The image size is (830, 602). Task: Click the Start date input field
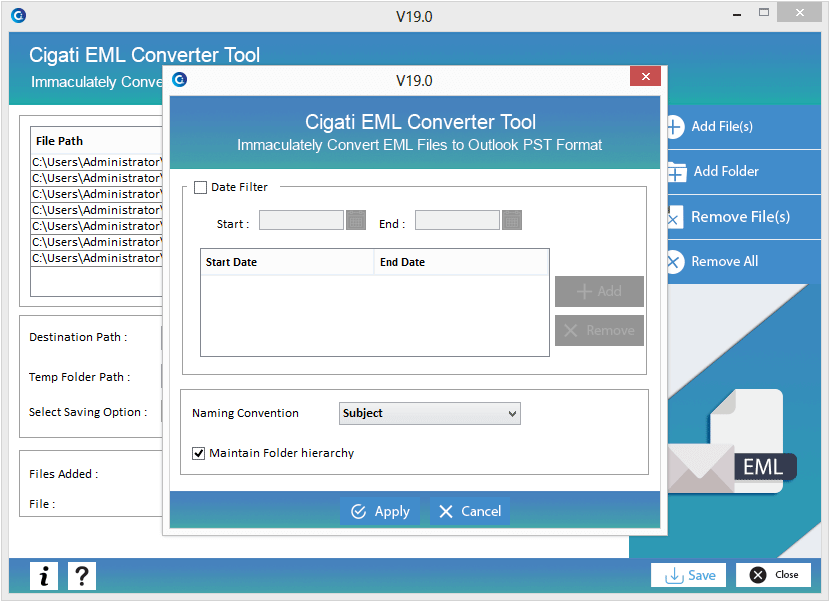point(301,220)
